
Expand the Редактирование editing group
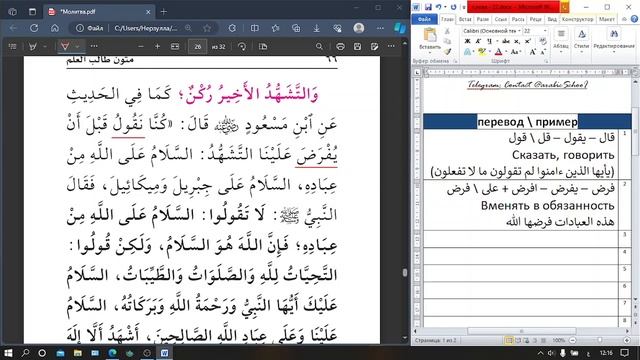click(x=614, y=40)
